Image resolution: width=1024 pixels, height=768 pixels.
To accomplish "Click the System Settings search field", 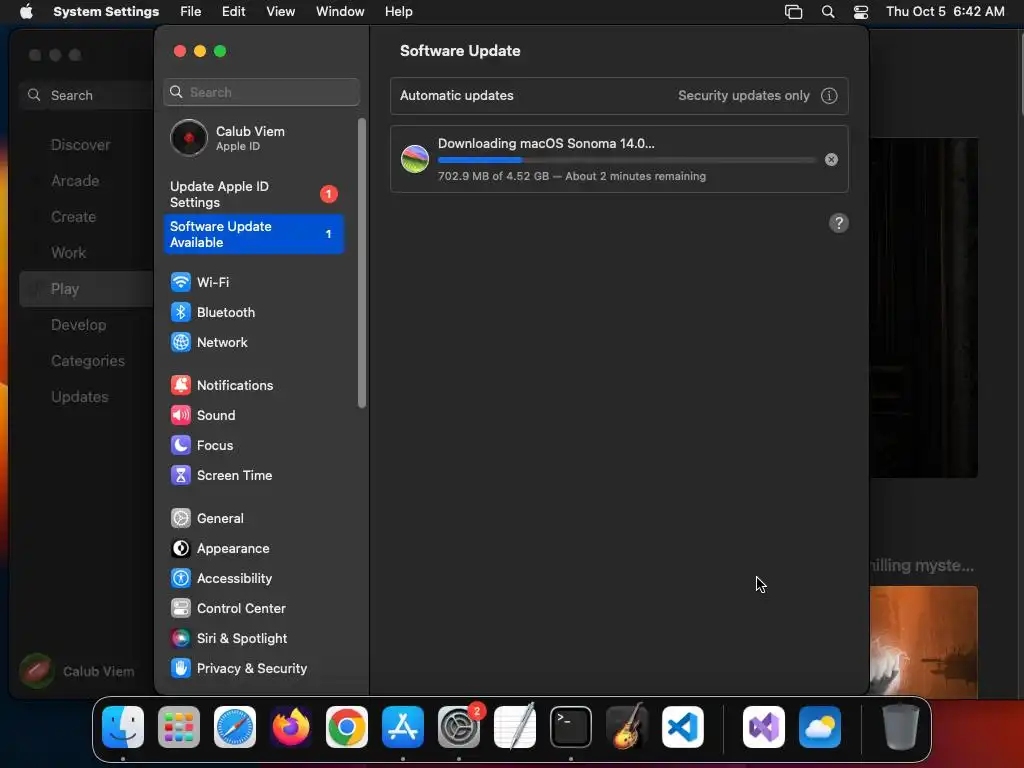I will pos(261,92).
